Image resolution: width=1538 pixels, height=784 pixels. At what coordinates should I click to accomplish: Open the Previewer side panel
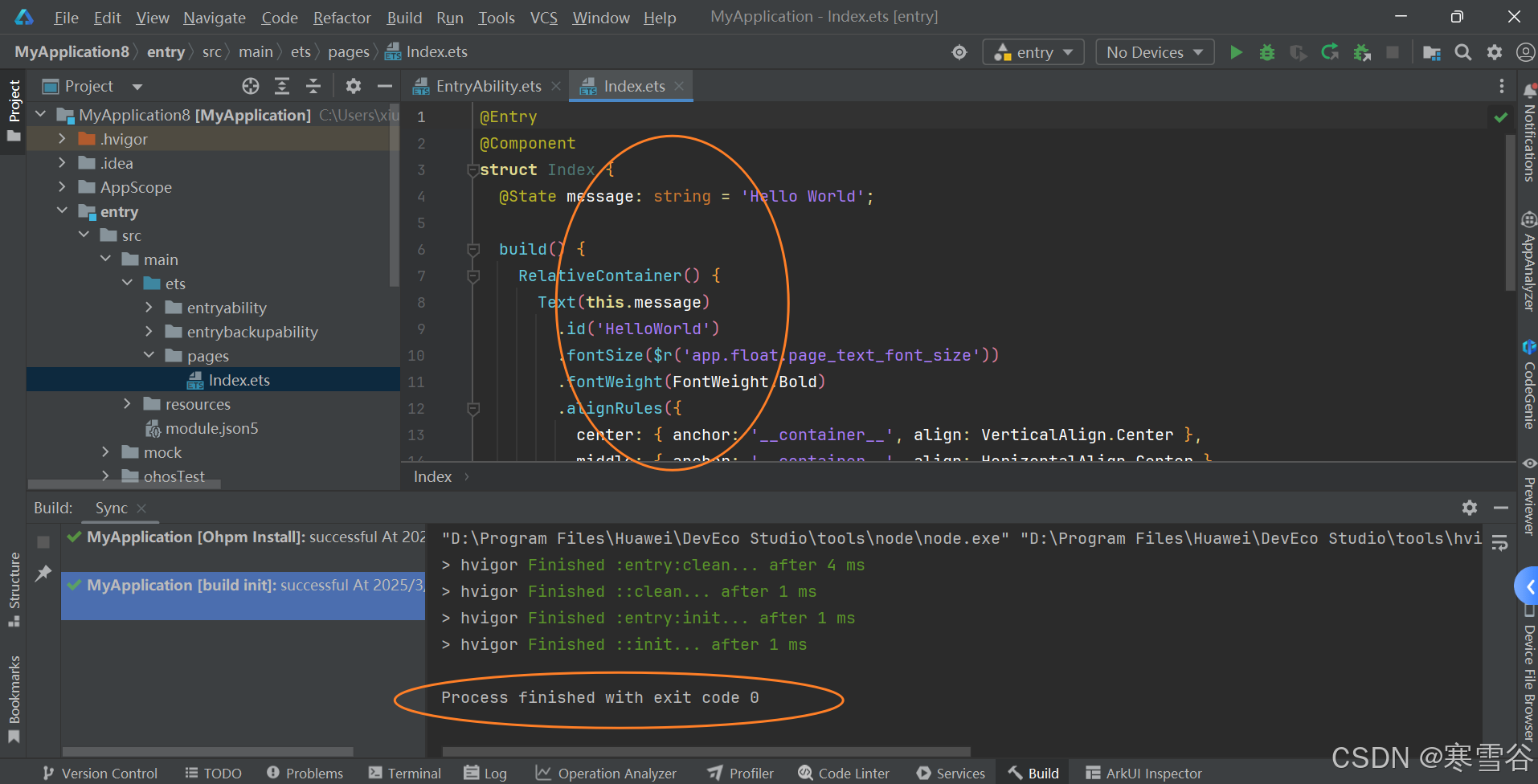pyautogui.click(x=1529, y=496)
